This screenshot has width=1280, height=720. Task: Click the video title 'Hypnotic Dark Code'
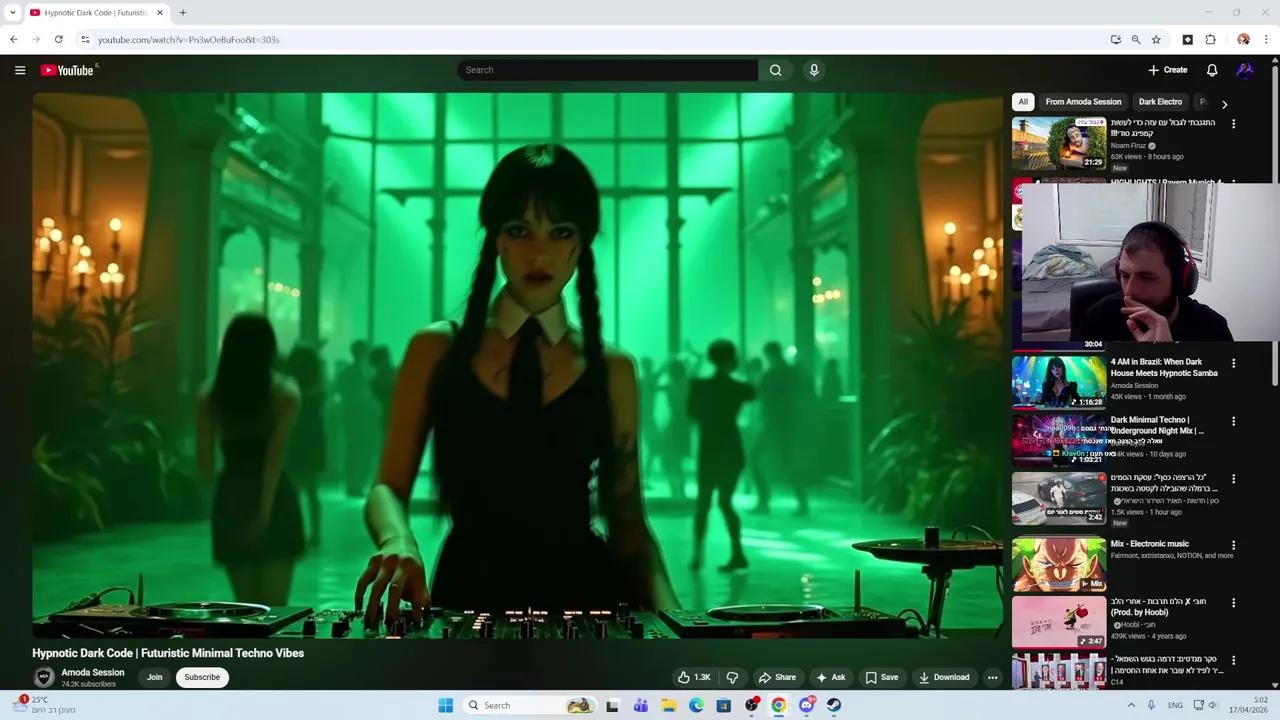tap(168, 653)
